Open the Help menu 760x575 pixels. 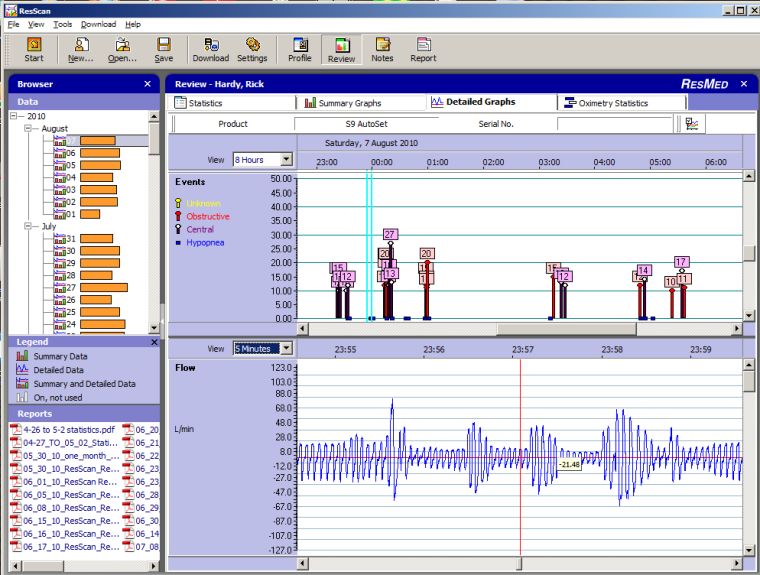tap(133, 24)
